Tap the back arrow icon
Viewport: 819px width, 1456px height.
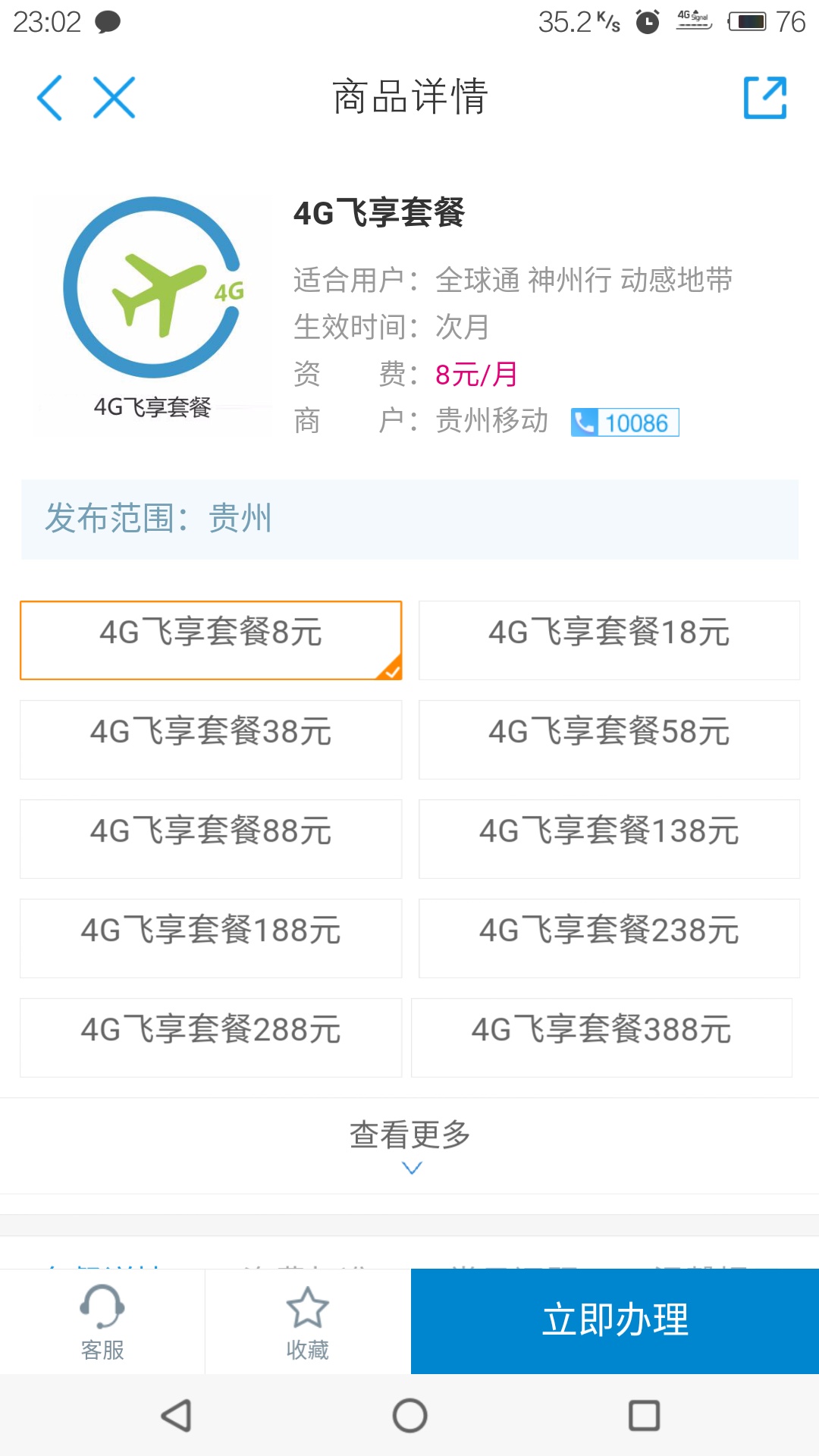click(50, 98)
